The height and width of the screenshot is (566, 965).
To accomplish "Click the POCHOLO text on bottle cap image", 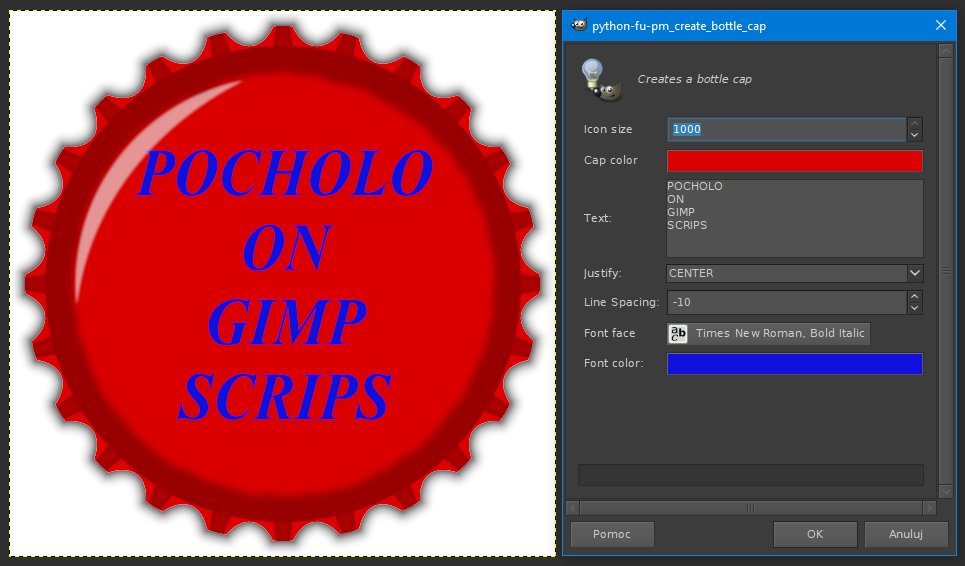I will [284, 173].
